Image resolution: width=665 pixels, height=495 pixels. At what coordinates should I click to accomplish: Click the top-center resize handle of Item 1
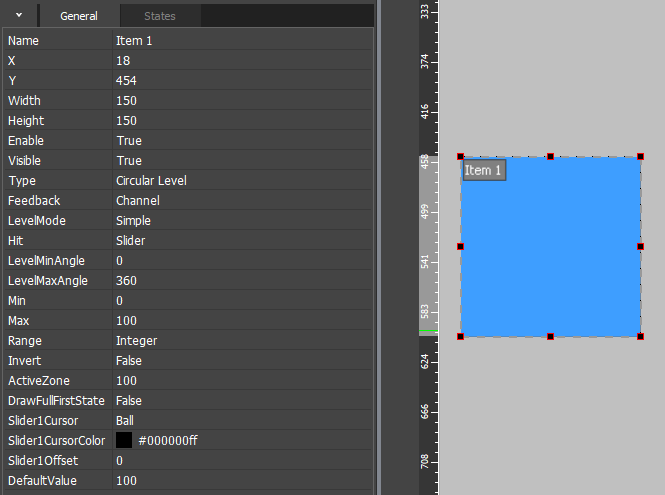tap(550, 157)
